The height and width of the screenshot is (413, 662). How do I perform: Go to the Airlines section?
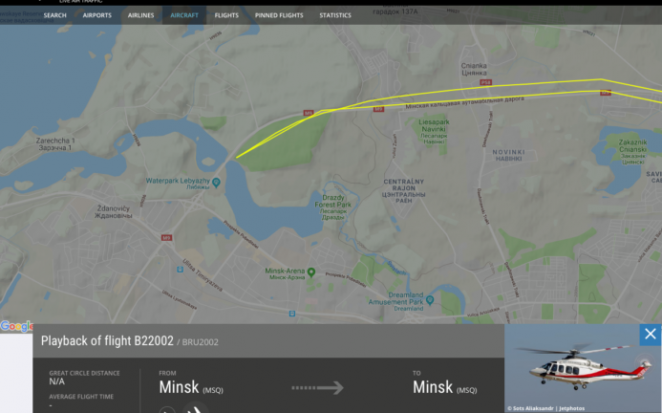(x=141, y=15)
